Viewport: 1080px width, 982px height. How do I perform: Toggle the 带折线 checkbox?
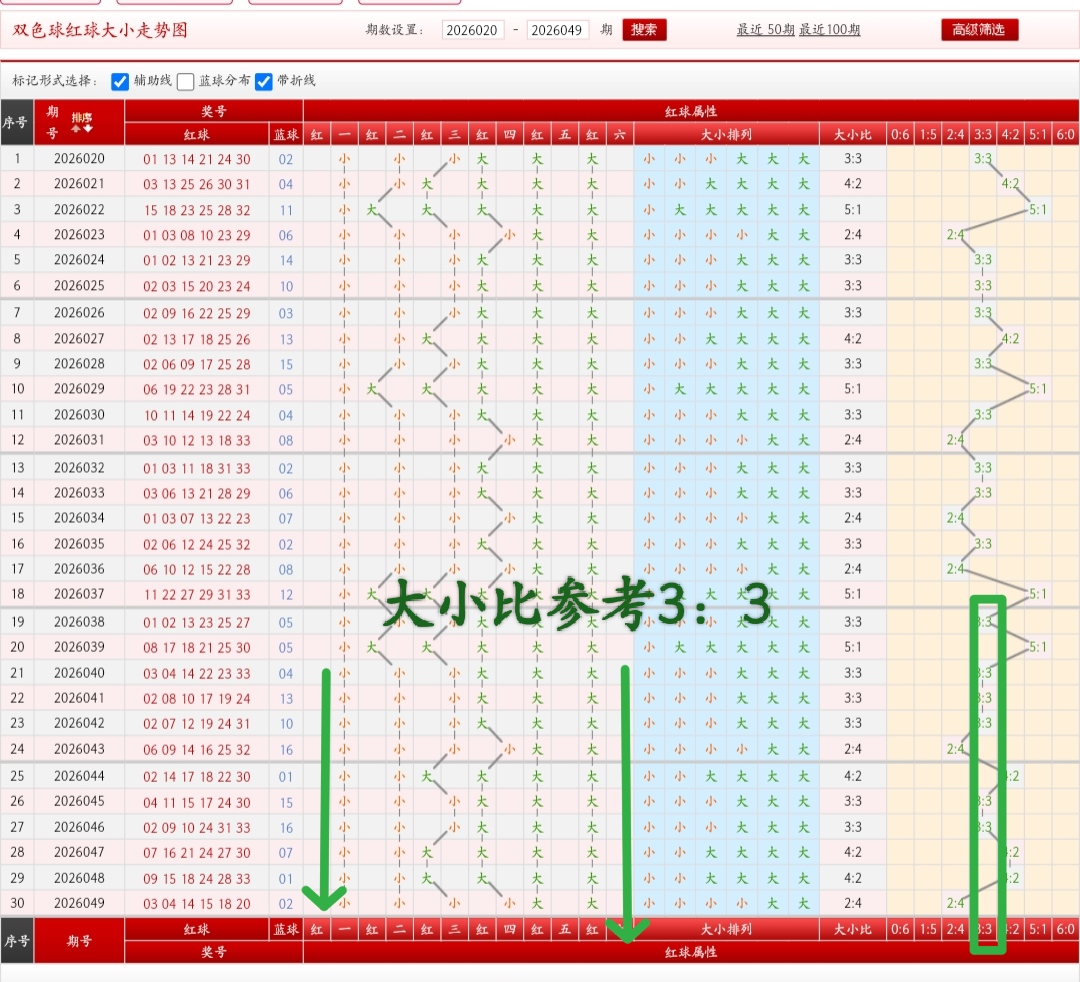click(263, 82)
